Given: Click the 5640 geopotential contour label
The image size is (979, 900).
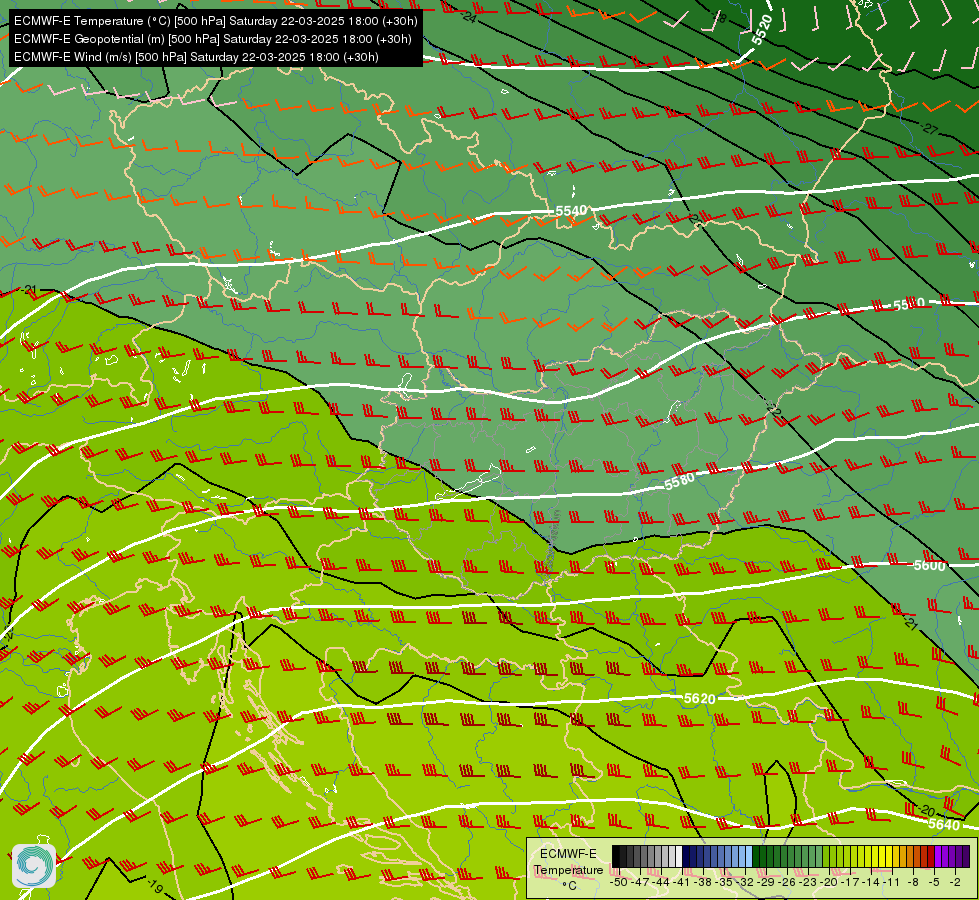Looking at the screenshot, I should point(943,824).
